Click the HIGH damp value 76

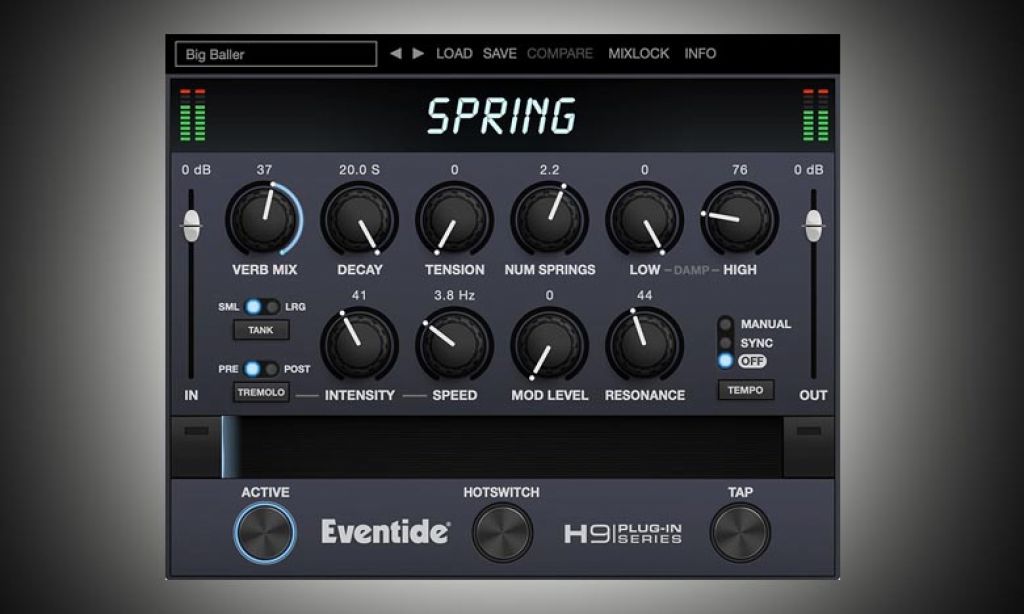click(x=739, y=170)
